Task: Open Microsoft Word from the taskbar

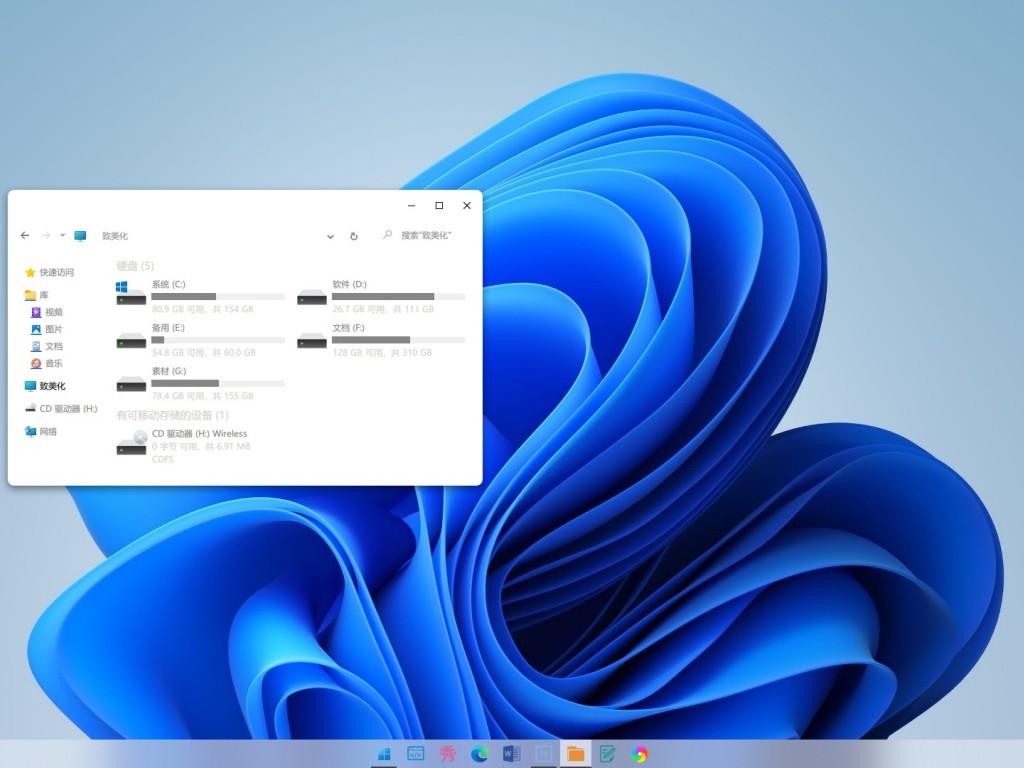Action: pyautogui.click(x=511, y=753)
